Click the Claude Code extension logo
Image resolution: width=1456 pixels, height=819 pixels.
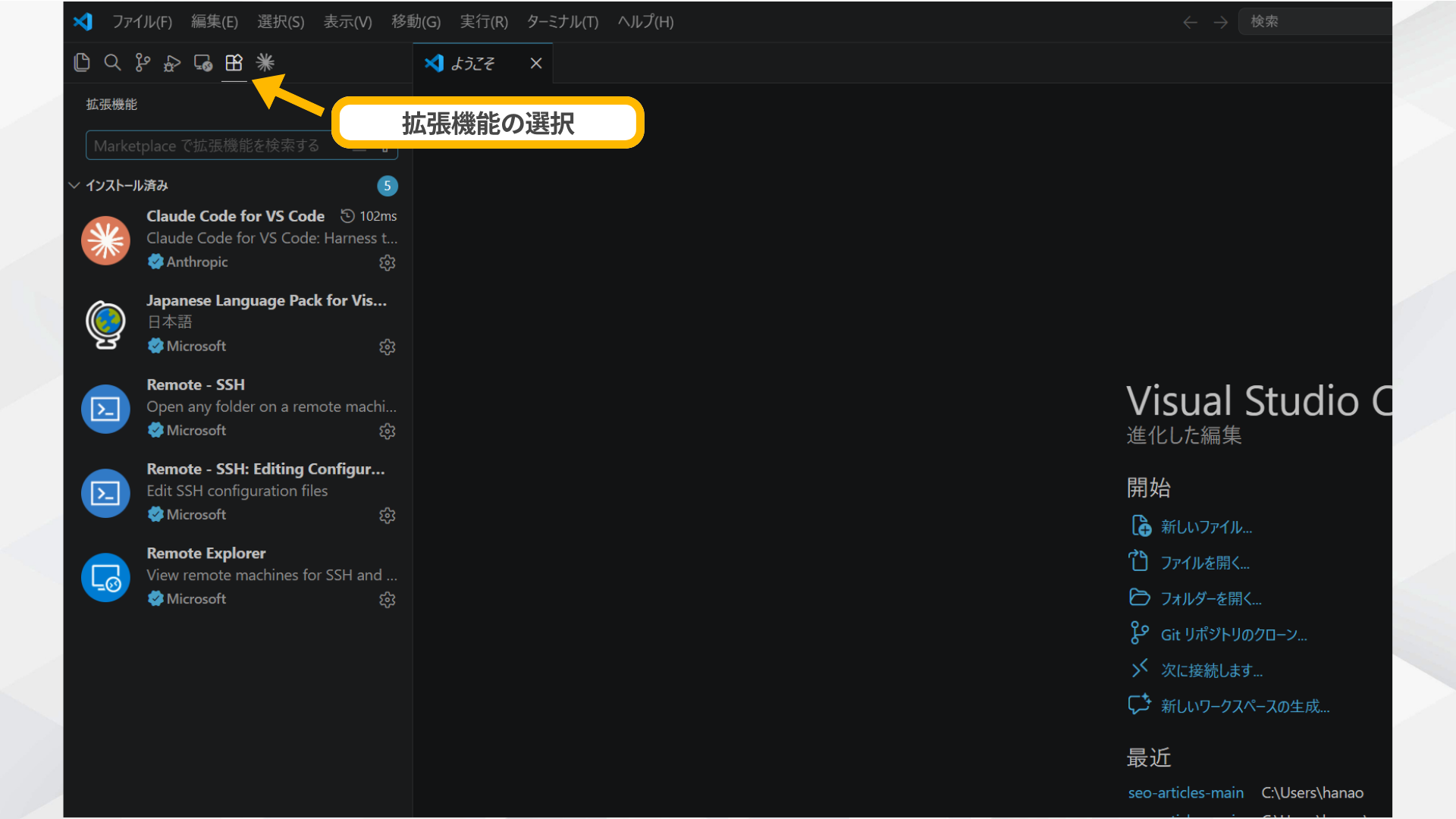[x=105, y=240]
